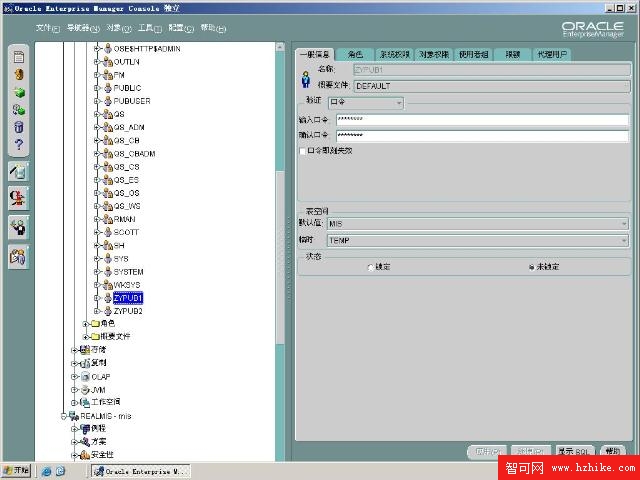
Task: Open the 导航器 menu
Action: point(83,28)
